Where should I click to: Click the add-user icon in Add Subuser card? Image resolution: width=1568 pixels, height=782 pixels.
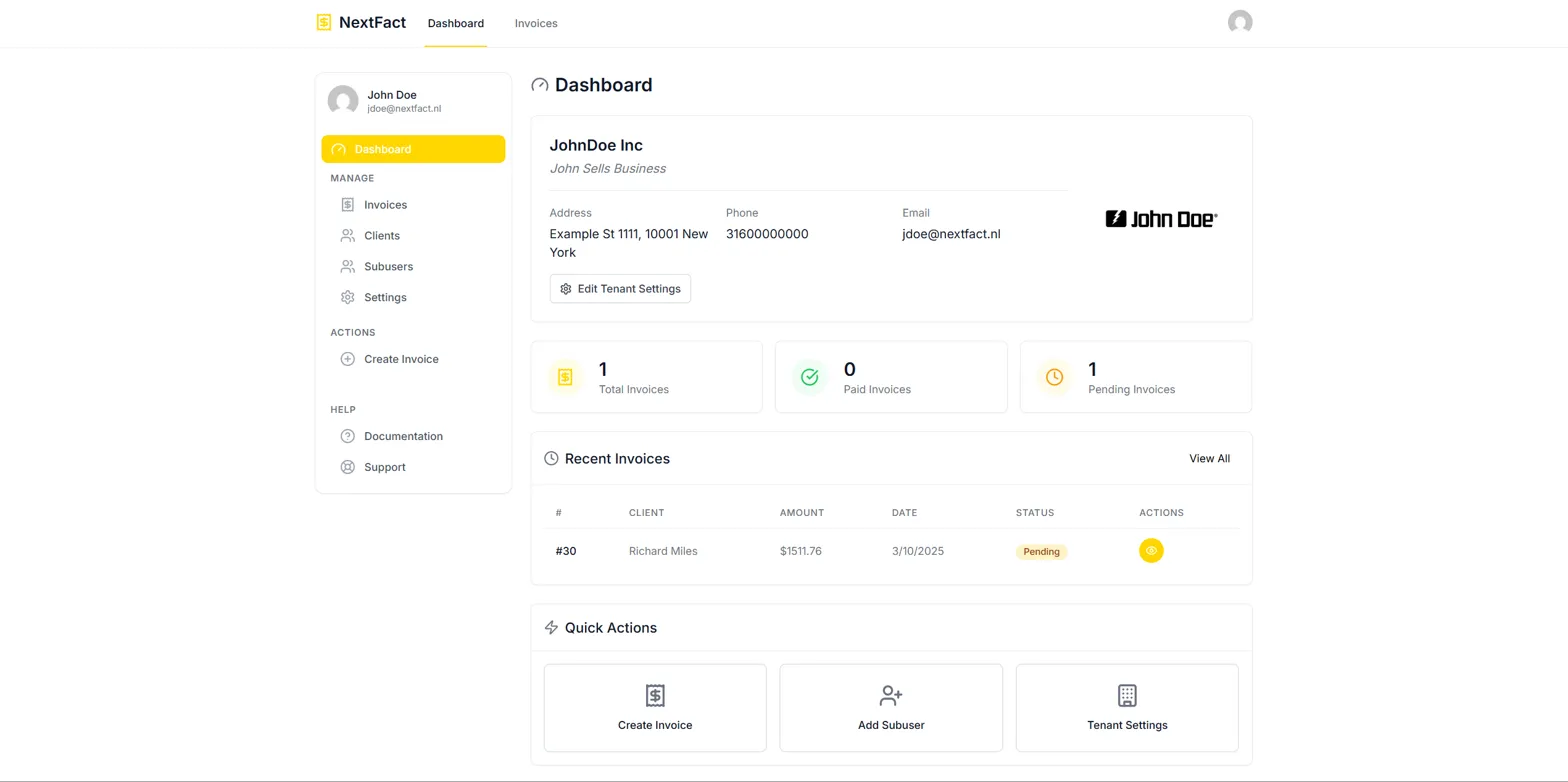[891, 696]
